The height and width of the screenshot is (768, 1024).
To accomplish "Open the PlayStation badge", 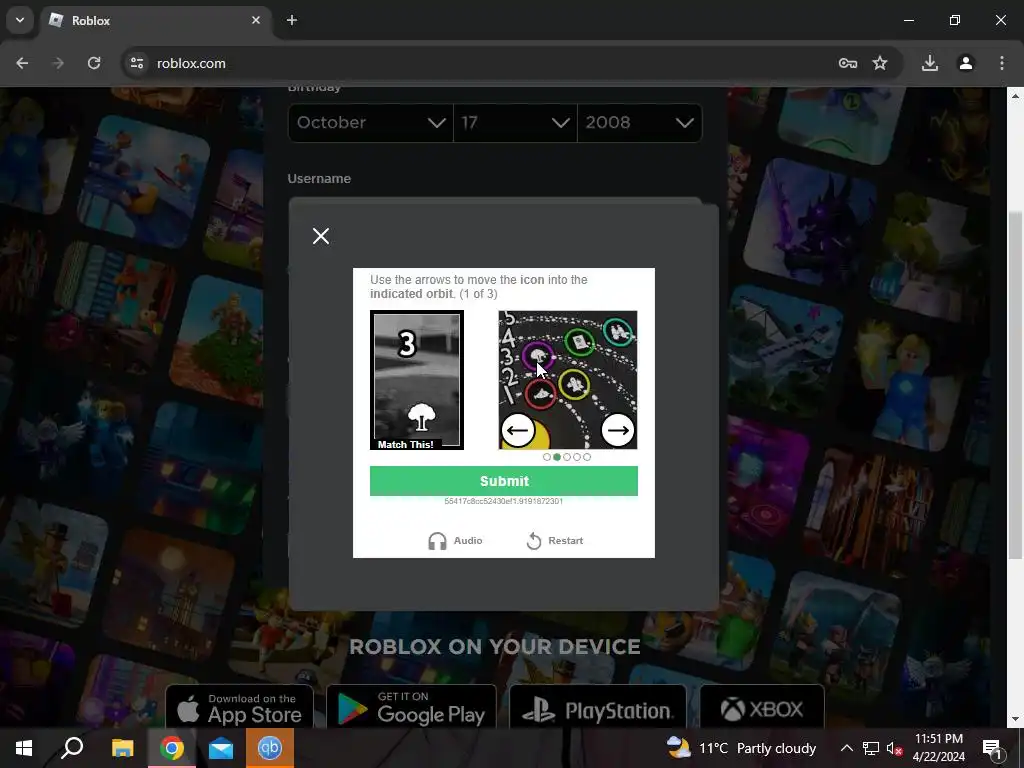I will coord(598,708).
